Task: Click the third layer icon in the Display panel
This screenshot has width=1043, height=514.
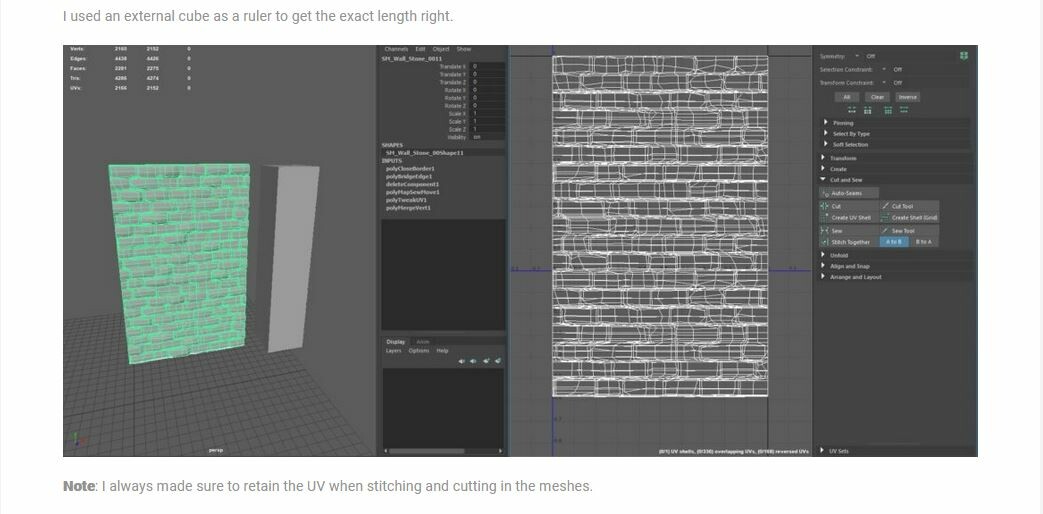Action: point(486,361)
